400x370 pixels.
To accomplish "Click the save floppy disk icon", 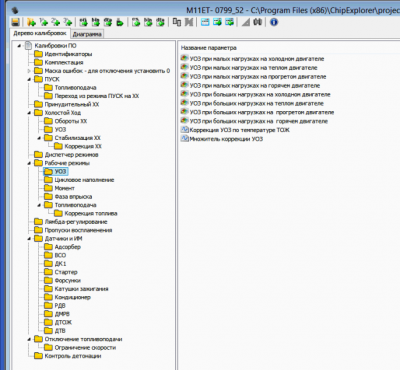I will 15,22.
